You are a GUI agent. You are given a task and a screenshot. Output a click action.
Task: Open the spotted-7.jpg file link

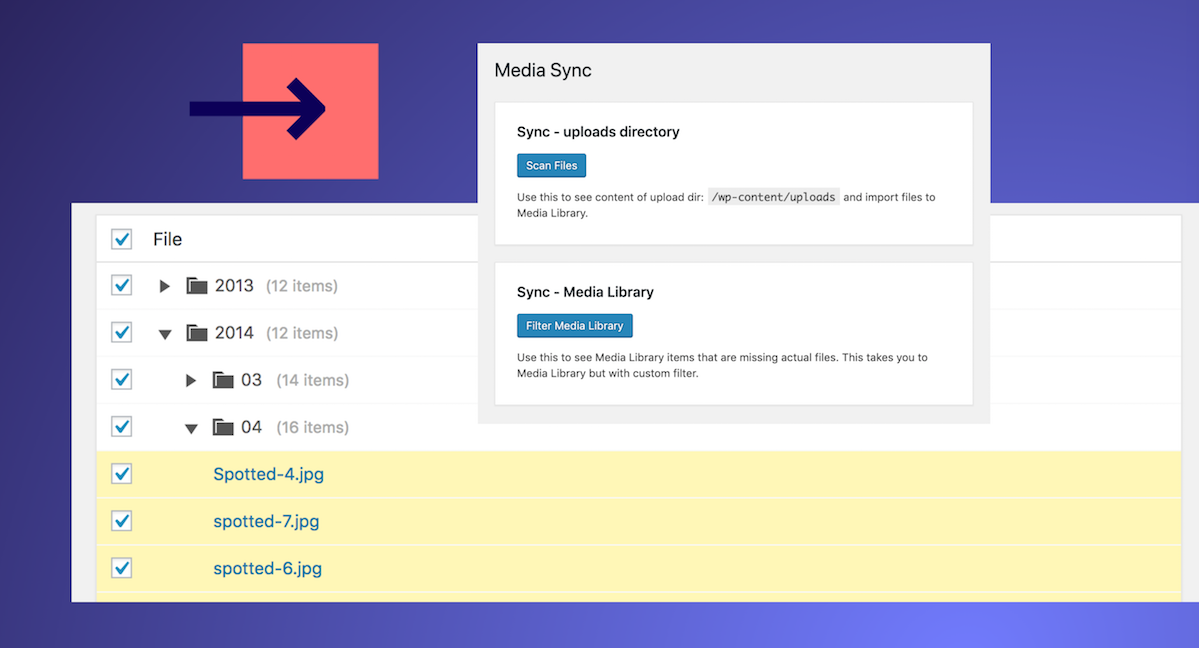[266, 522]
